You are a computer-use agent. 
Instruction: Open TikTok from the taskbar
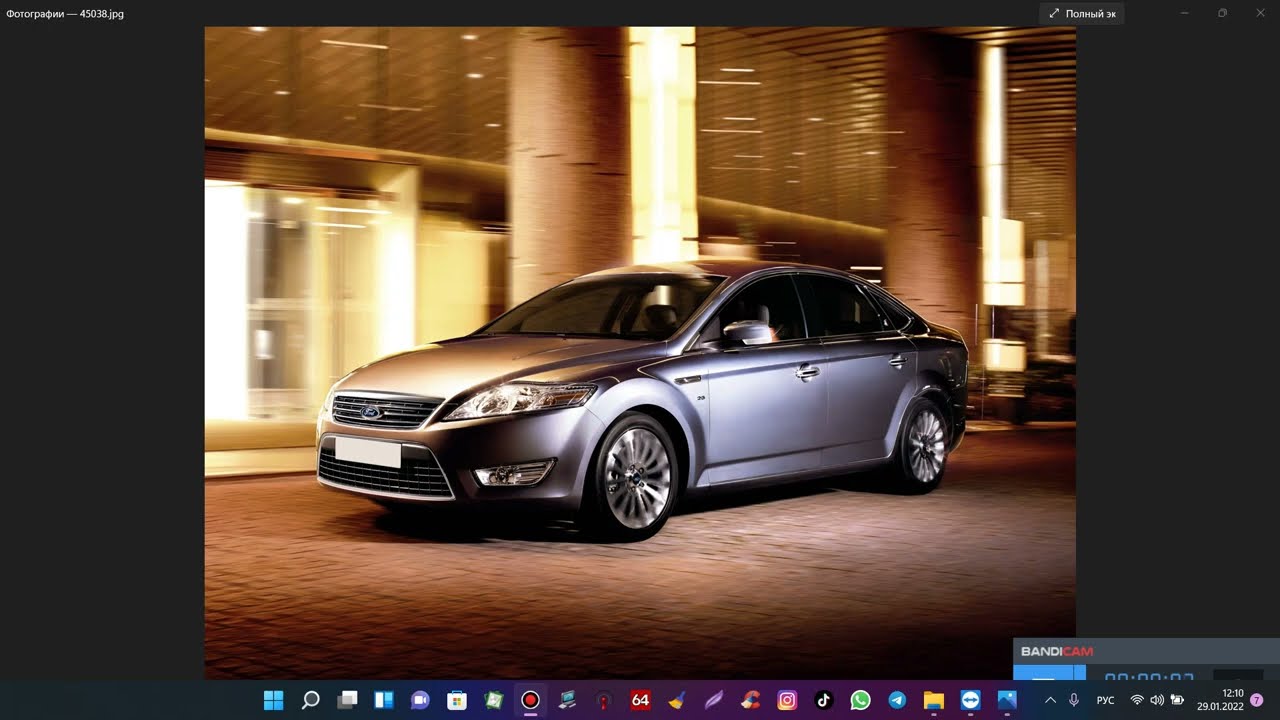823,700
